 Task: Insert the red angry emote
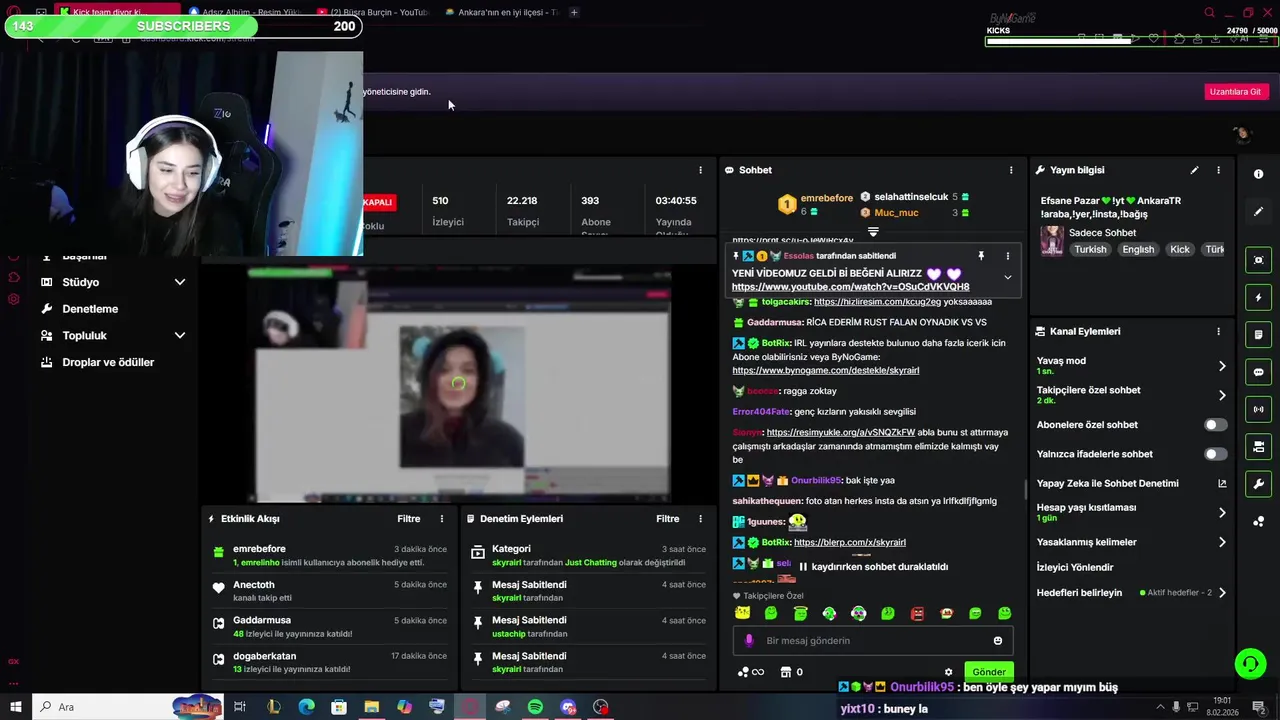tap(917, 613)
